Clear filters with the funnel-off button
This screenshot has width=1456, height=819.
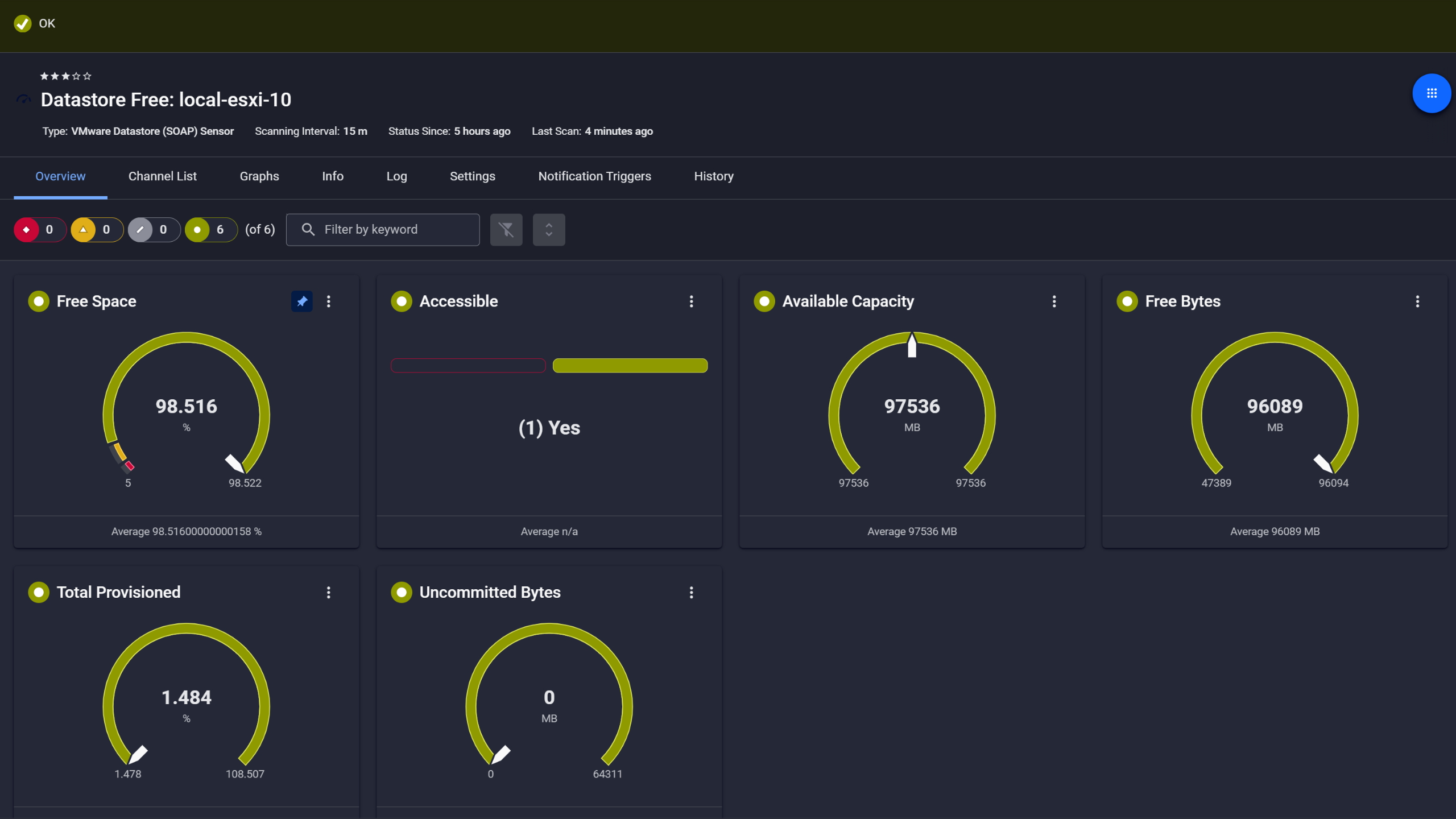(506, 230)
